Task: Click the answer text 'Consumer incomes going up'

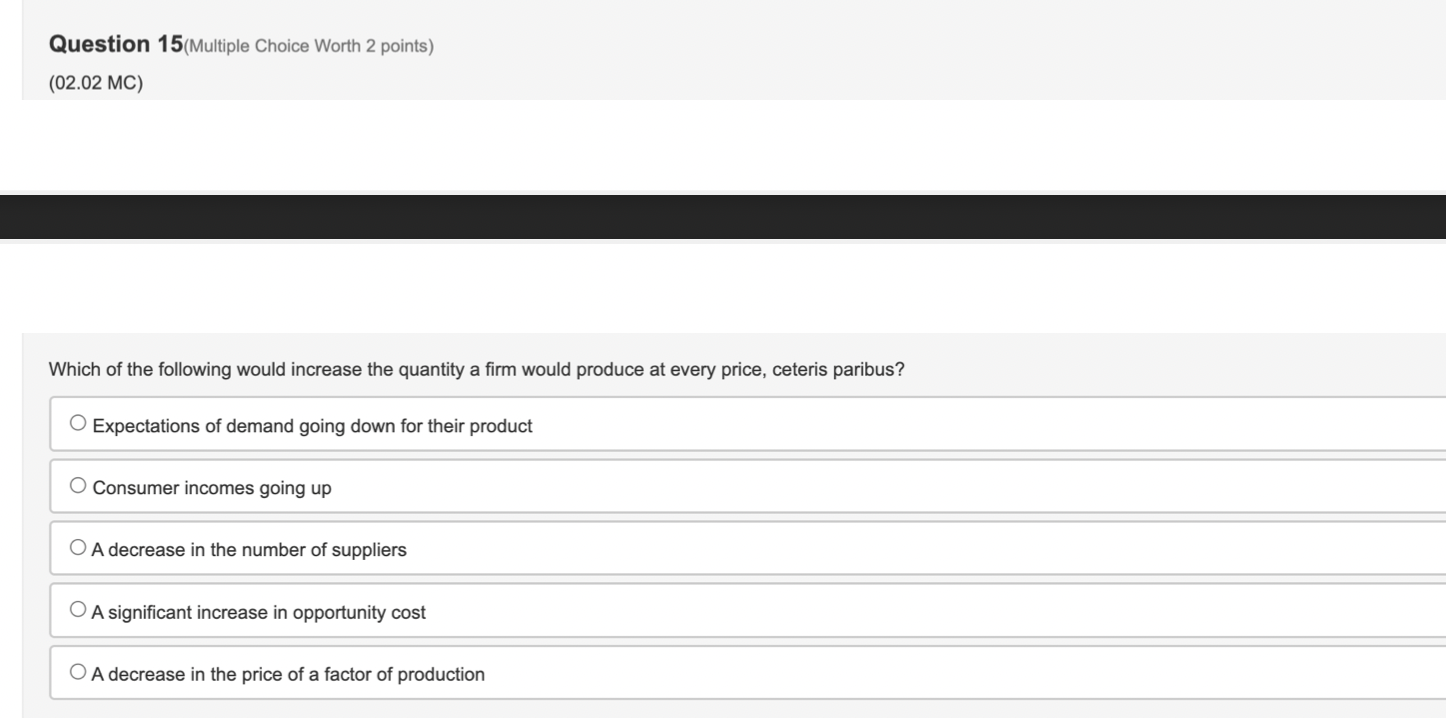Action: point(210,487)
